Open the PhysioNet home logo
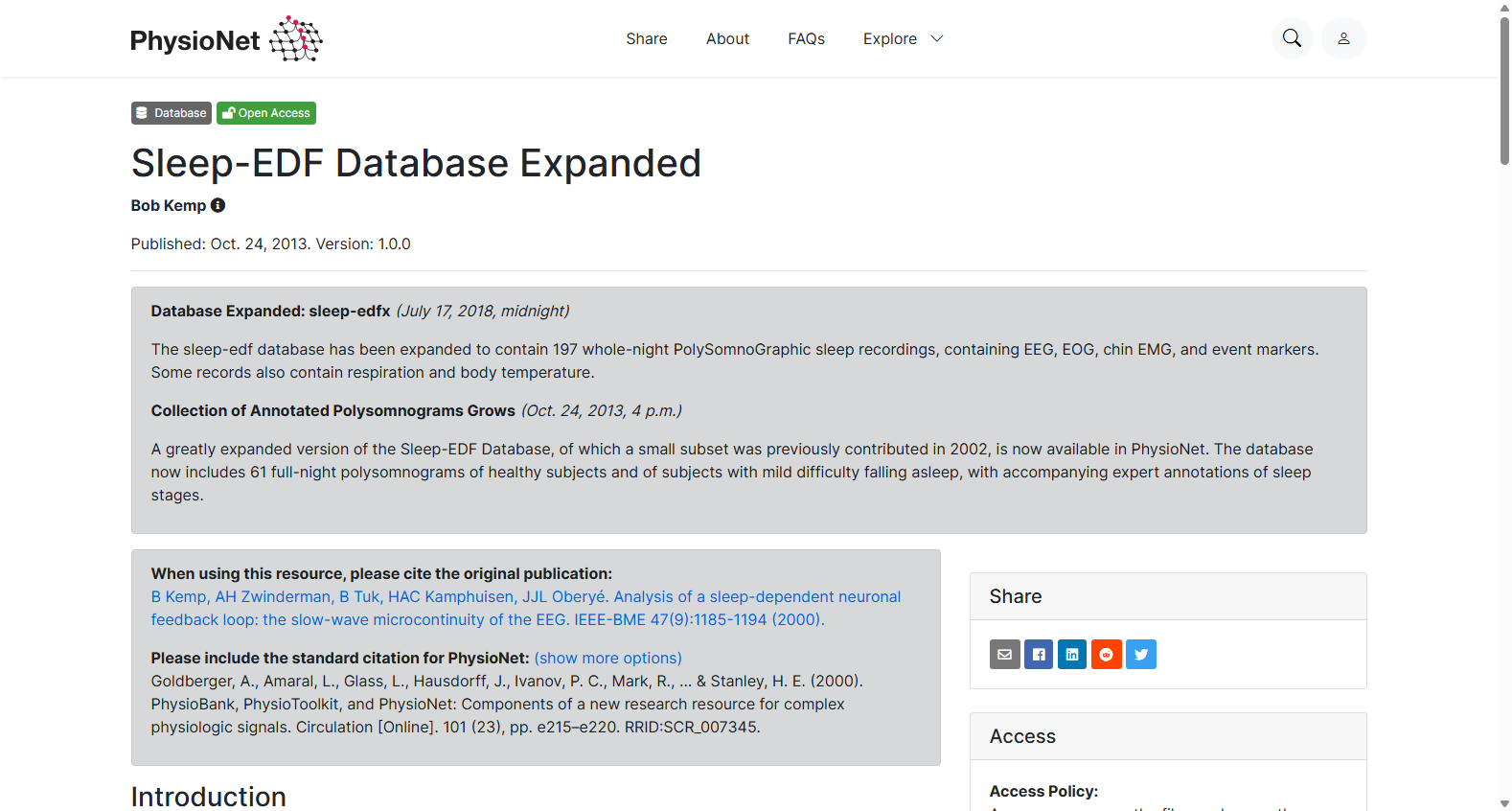This screenshot has width=1512, height=811. (x=226, y=39)
